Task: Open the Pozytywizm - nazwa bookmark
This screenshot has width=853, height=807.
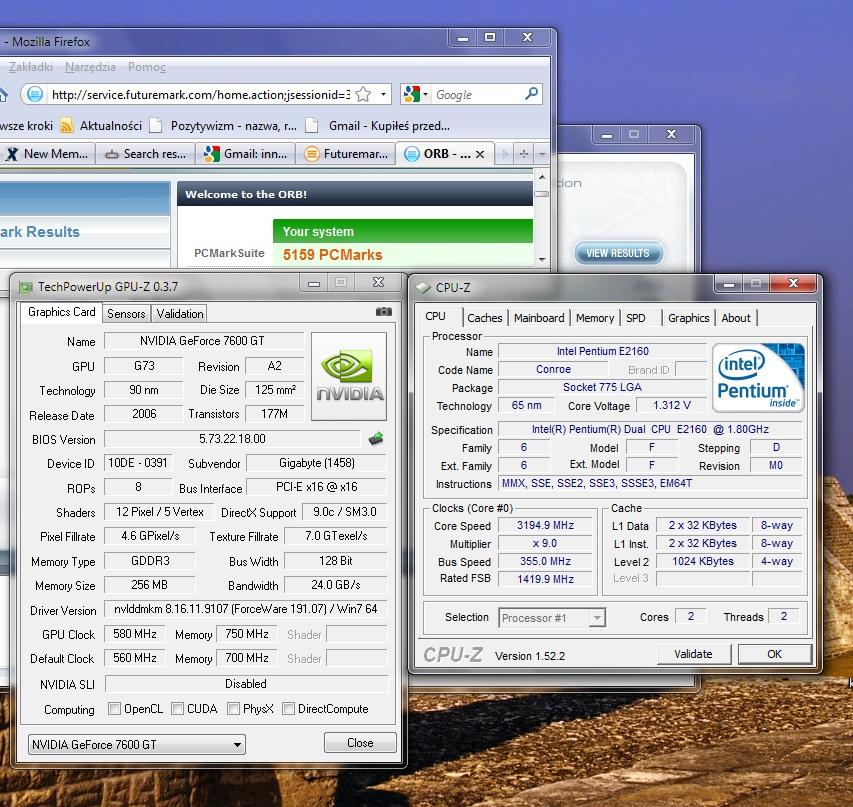Action: (224, 126)
